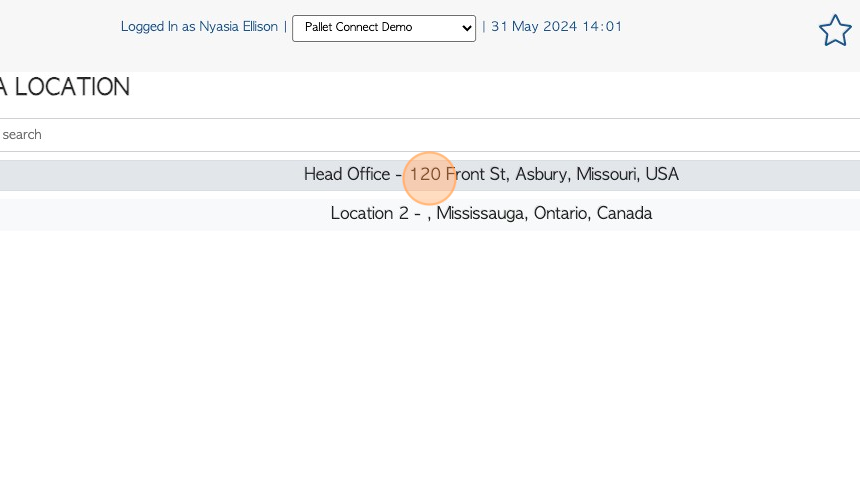
Task: Click the Head Office label
Action: 347,174
